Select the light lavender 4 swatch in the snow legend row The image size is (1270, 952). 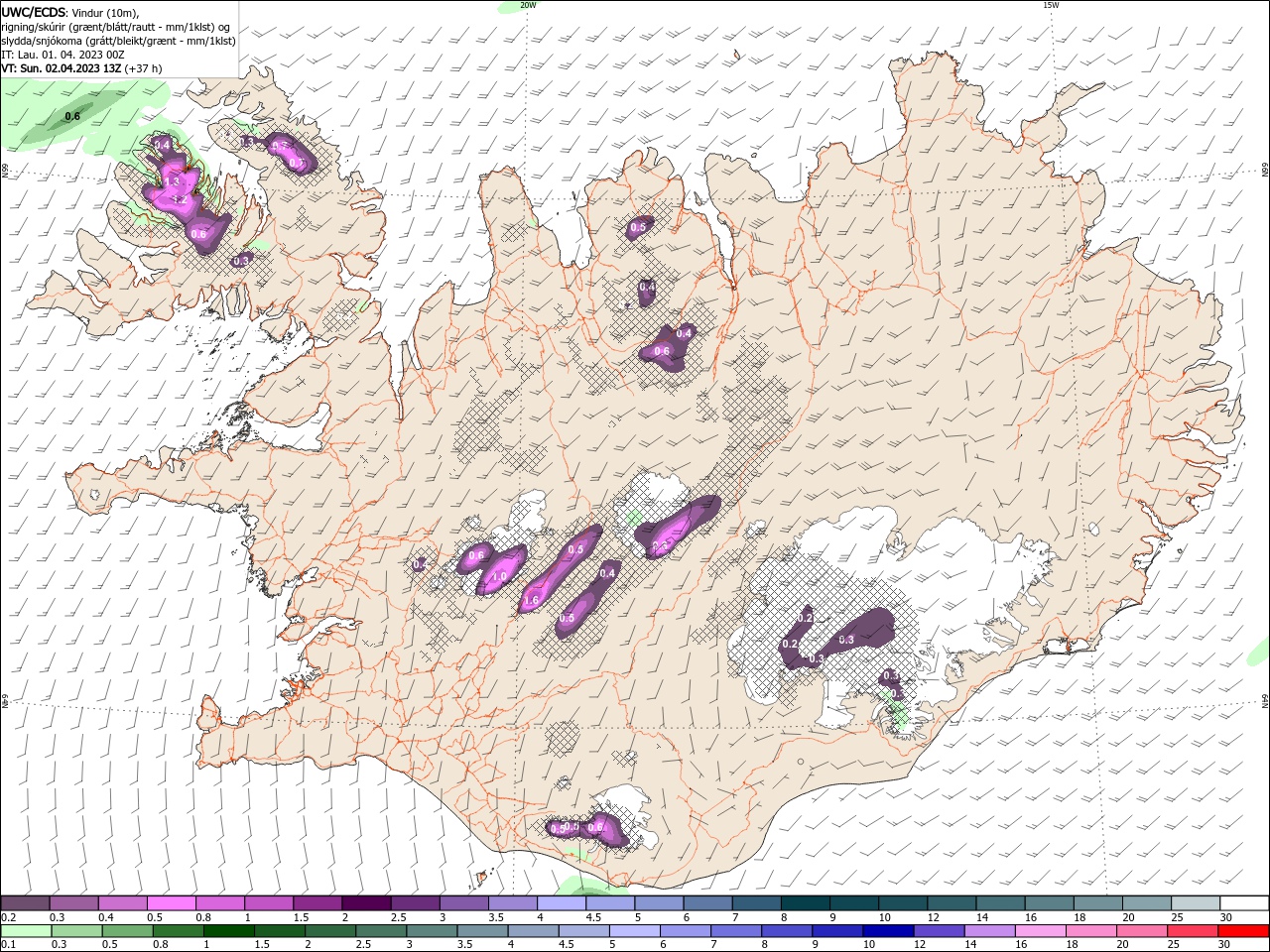tap(560, 903)
